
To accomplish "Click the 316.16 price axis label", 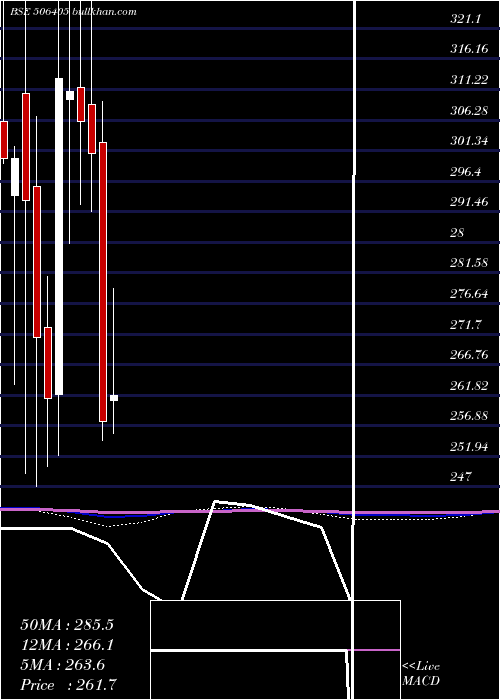I will click(x=469, y=49).
